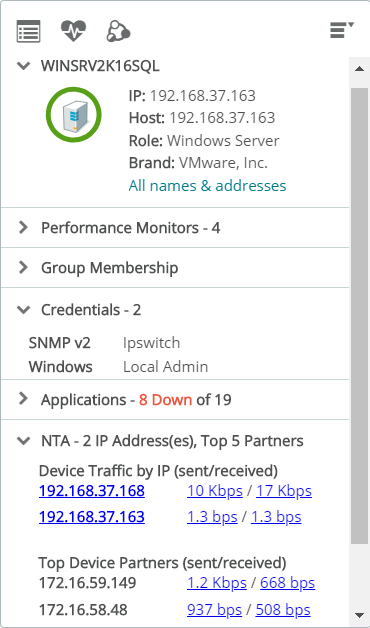
Task: Open the 192.168.37.168 traffic link
Action: (92, 491)
